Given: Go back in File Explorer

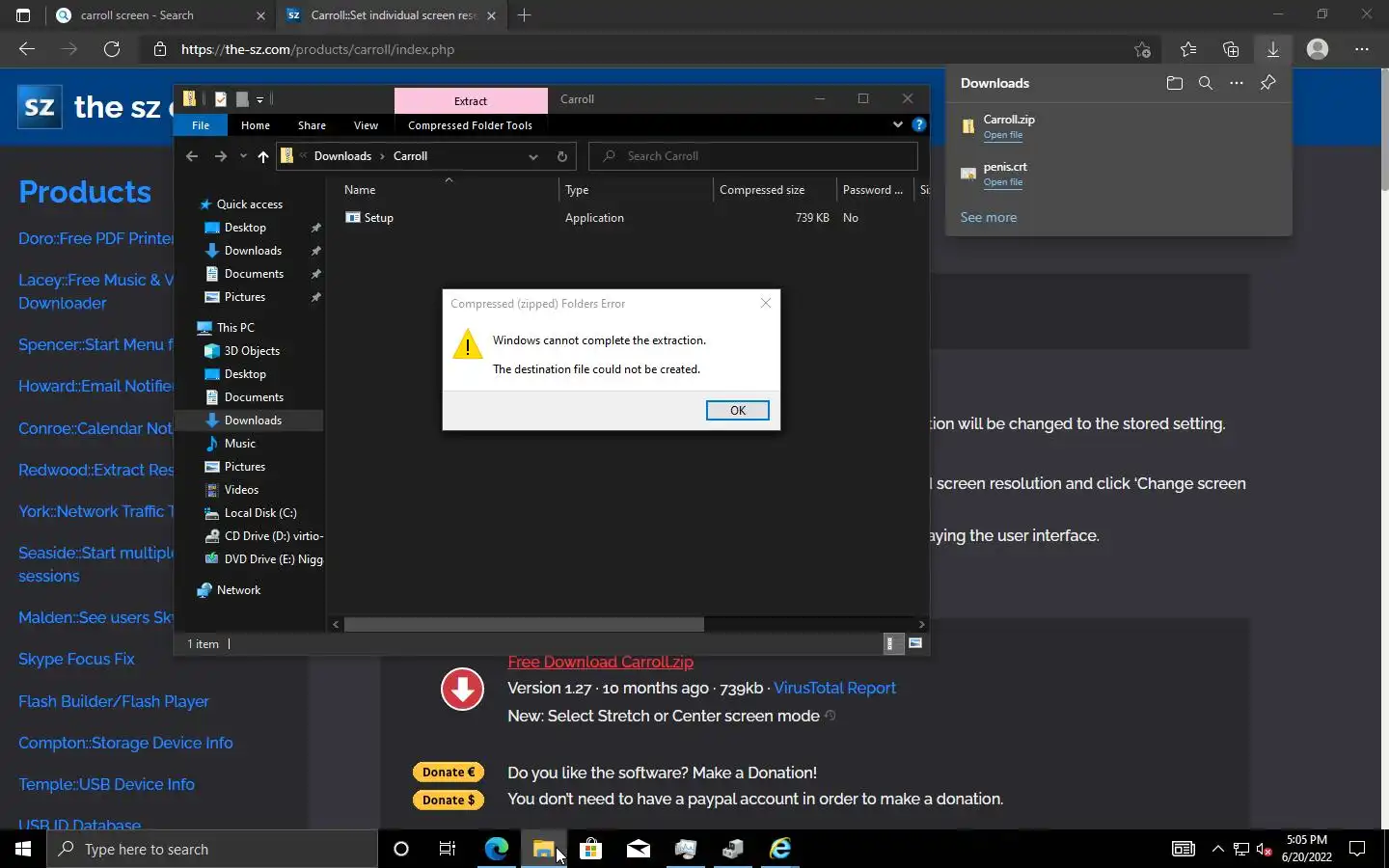Looking at the screenshot, I should [192, 156].
